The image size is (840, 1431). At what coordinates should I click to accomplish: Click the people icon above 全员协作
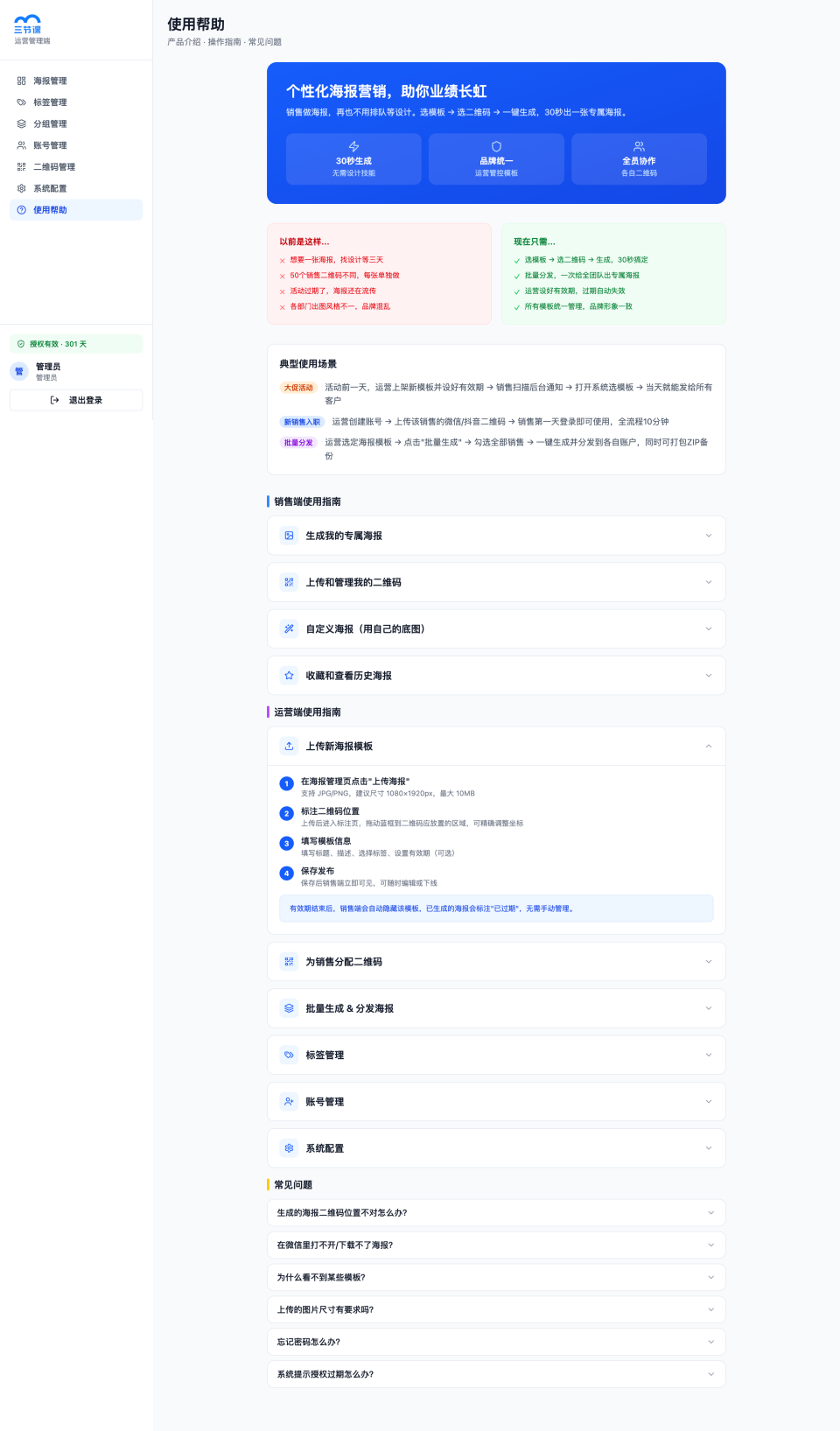[639, 146]
